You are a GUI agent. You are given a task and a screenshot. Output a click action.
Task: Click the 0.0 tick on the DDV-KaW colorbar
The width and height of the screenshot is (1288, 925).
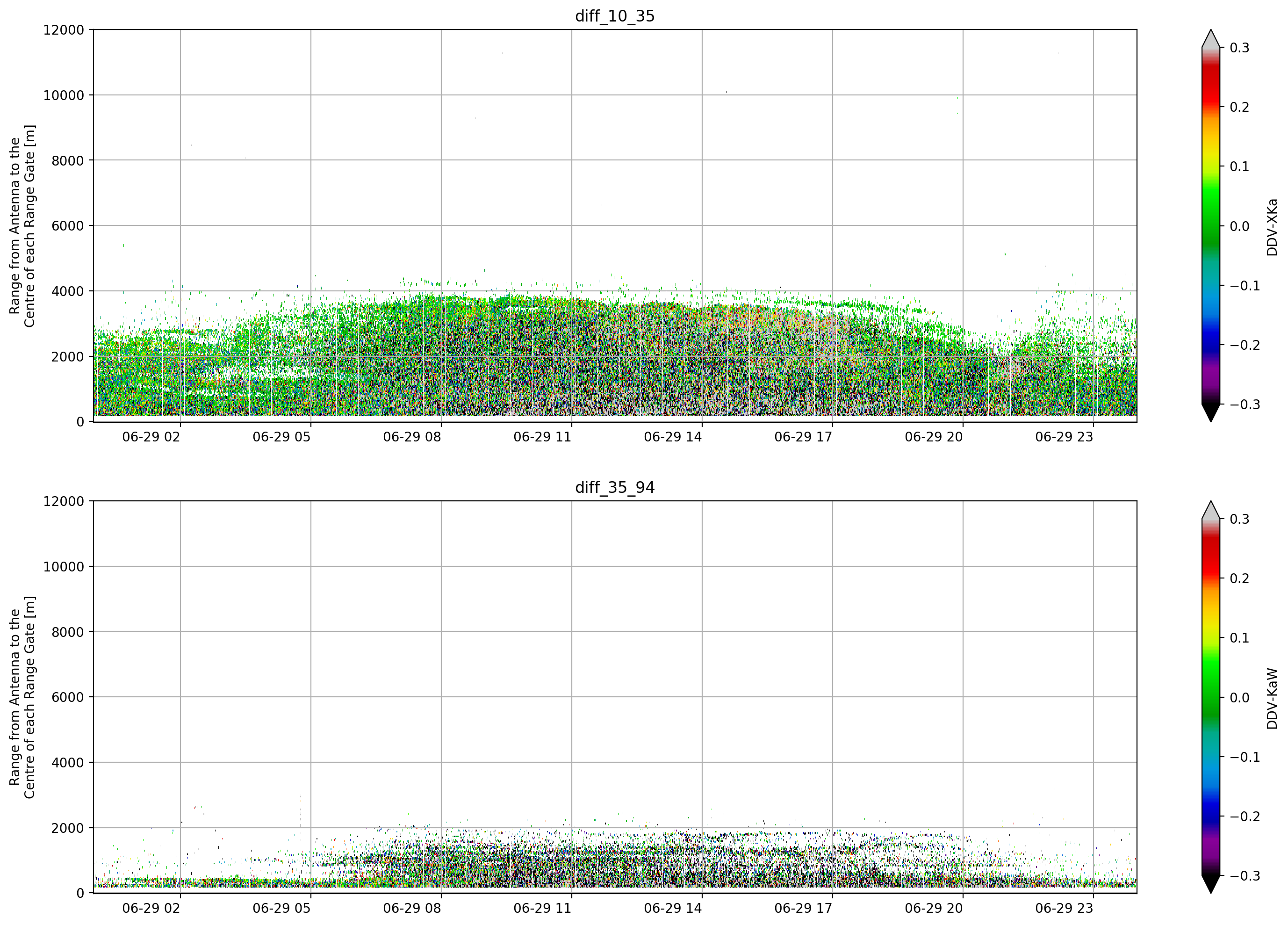pyautogui.click(x=1240, y=698)
